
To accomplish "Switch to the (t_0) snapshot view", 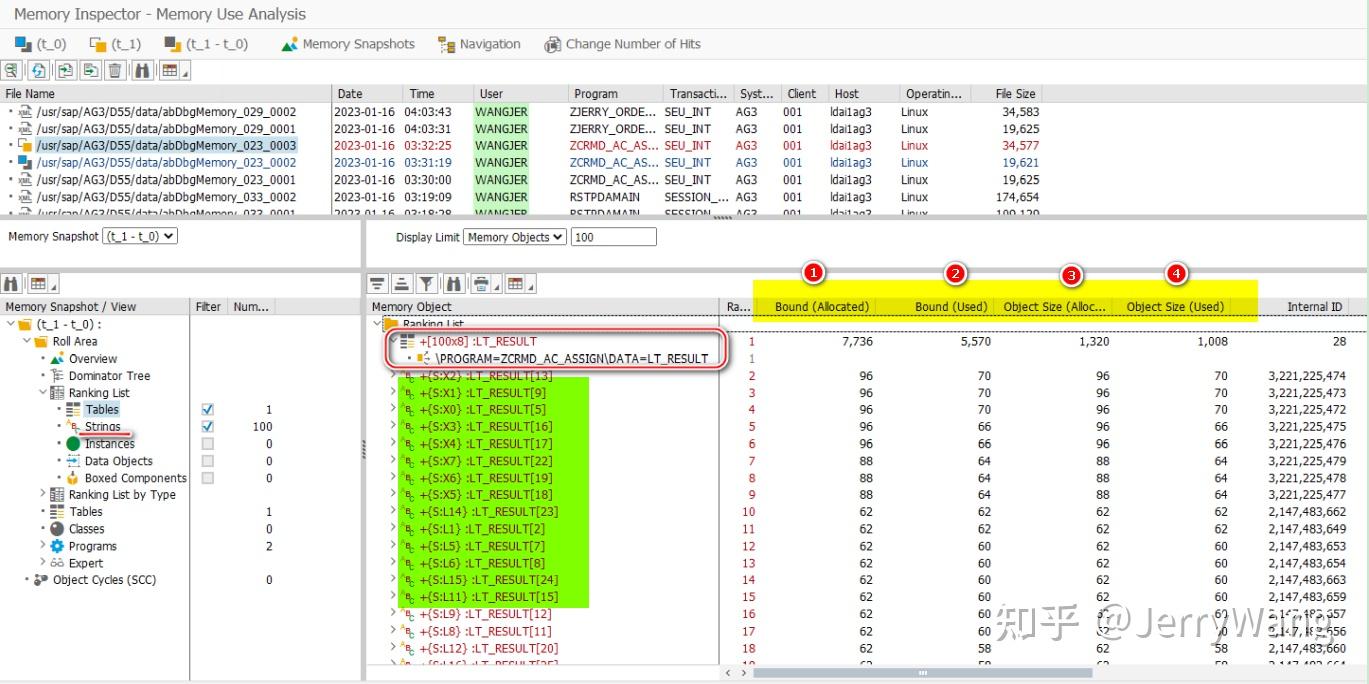I will (x=40, y=44).
